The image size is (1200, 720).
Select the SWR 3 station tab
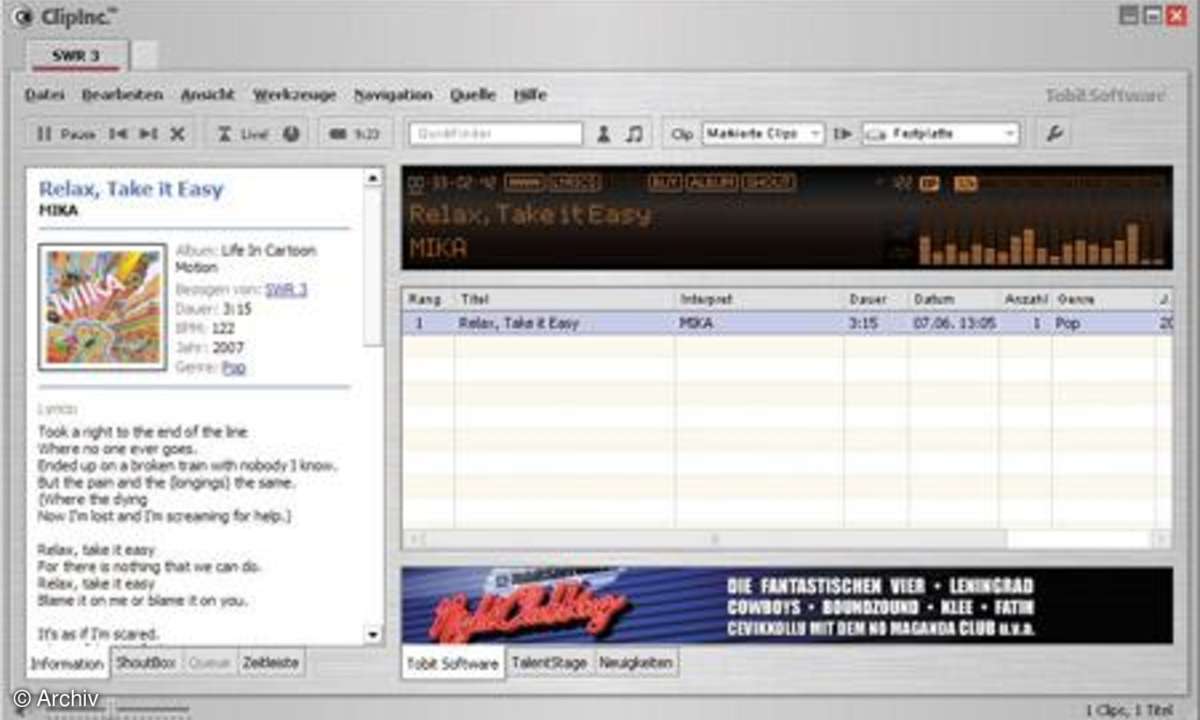point(77,56)
